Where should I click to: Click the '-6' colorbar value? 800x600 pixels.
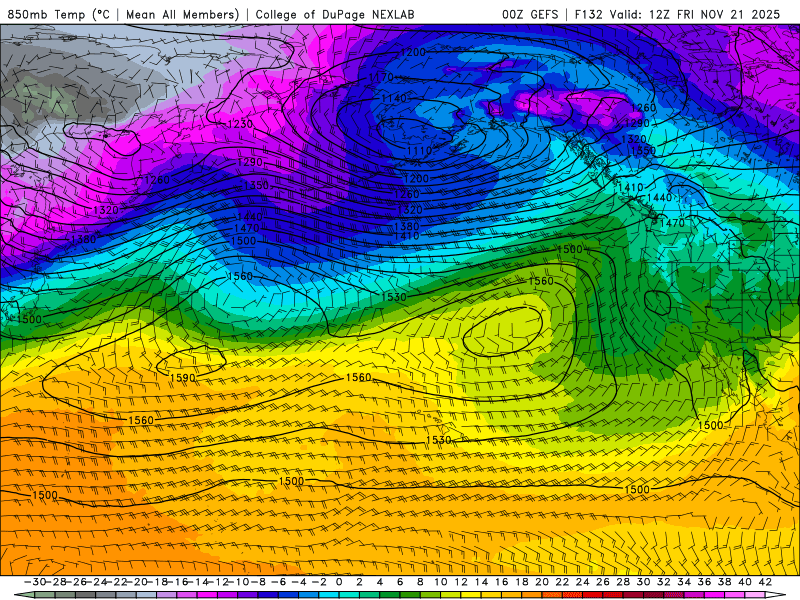coord(279,582)
